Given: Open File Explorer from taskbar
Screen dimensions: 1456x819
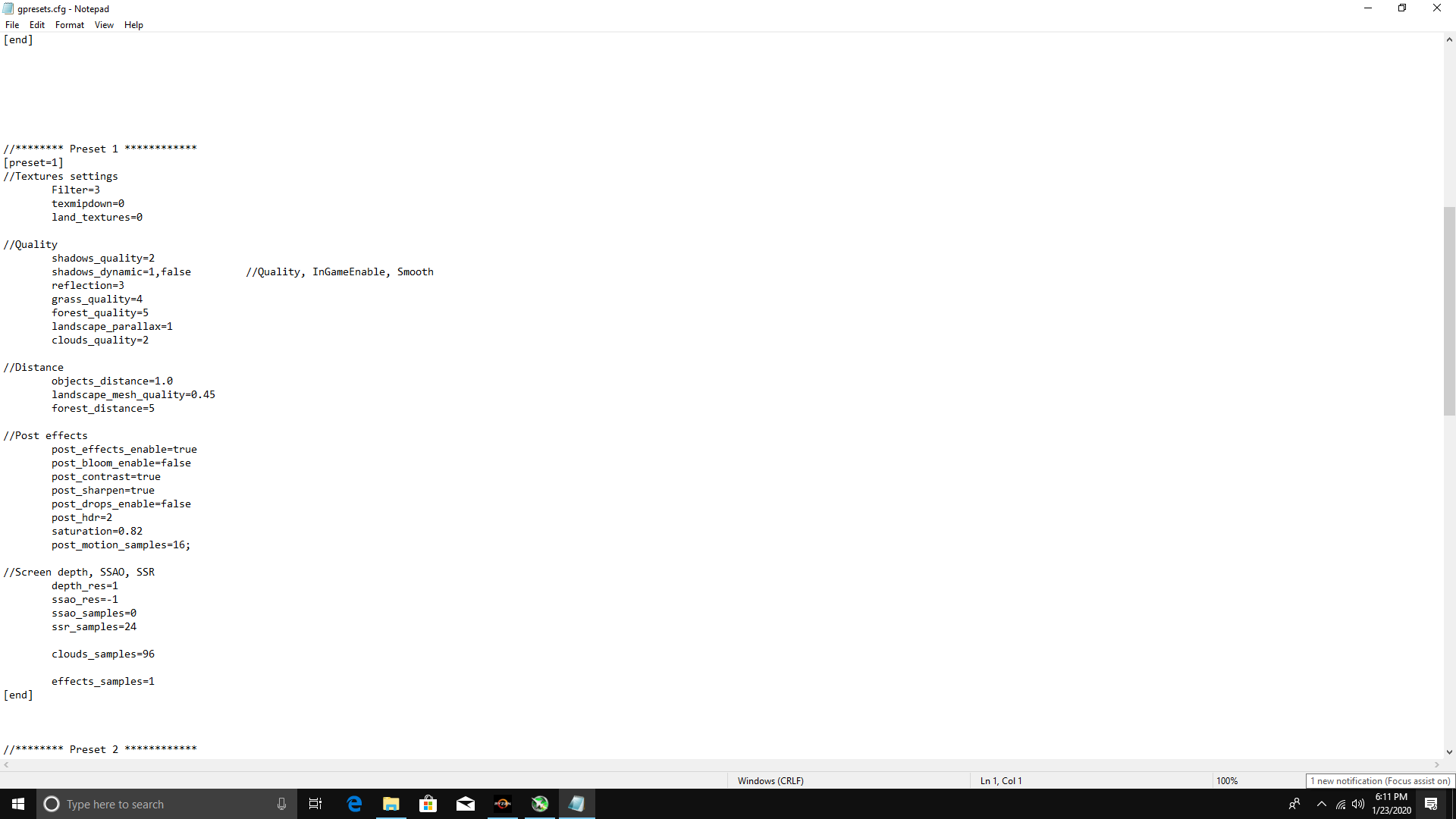Looking at the screenshot, I should click(391, 804).
